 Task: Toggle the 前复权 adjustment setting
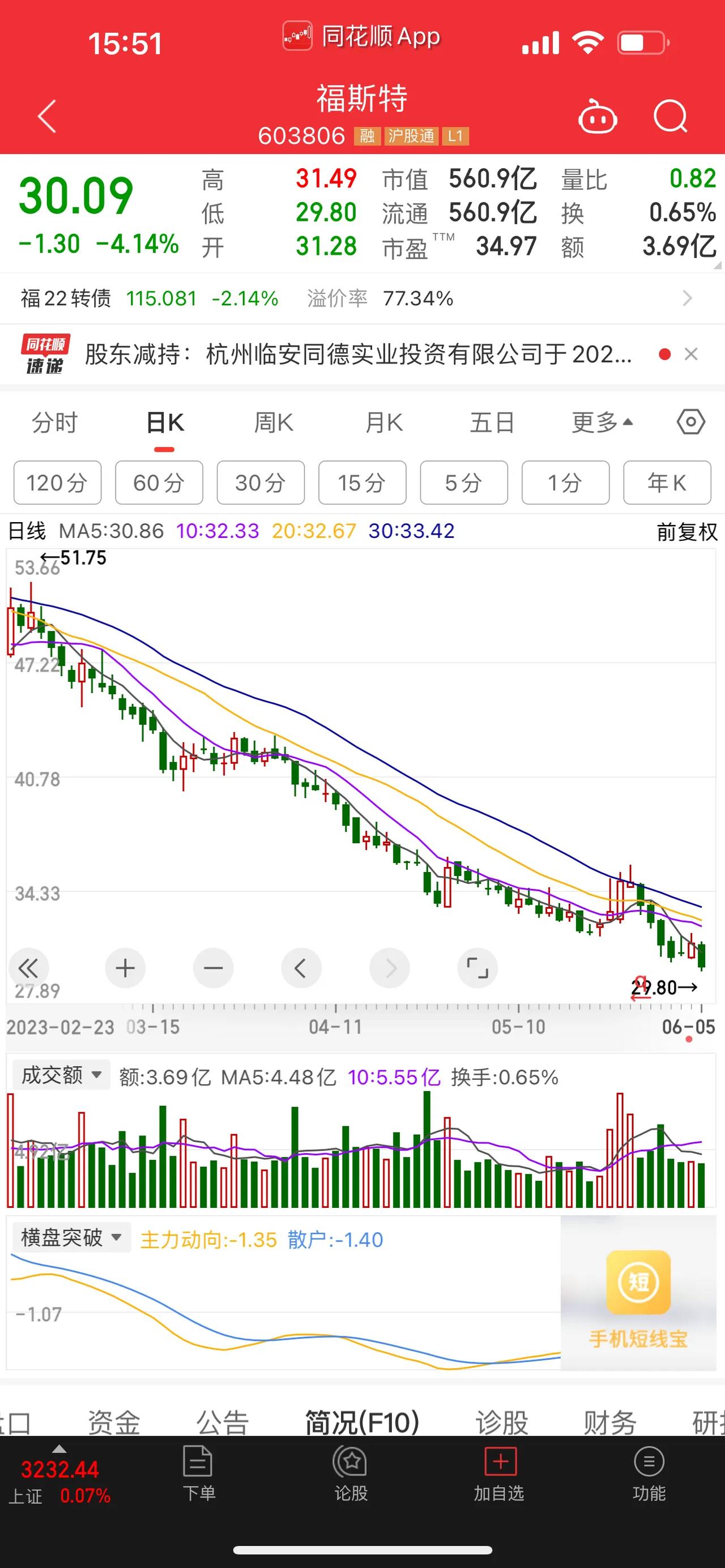coord(686,531)
